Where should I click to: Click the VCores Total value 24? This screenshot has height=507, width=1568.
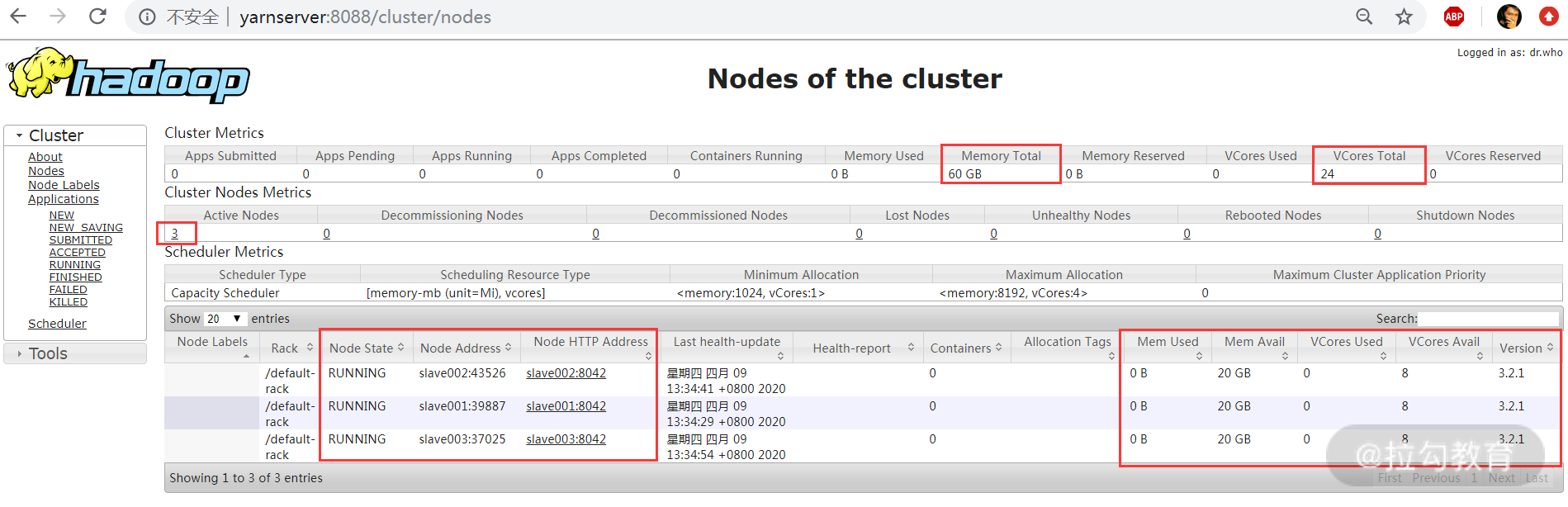[1327, 174]
